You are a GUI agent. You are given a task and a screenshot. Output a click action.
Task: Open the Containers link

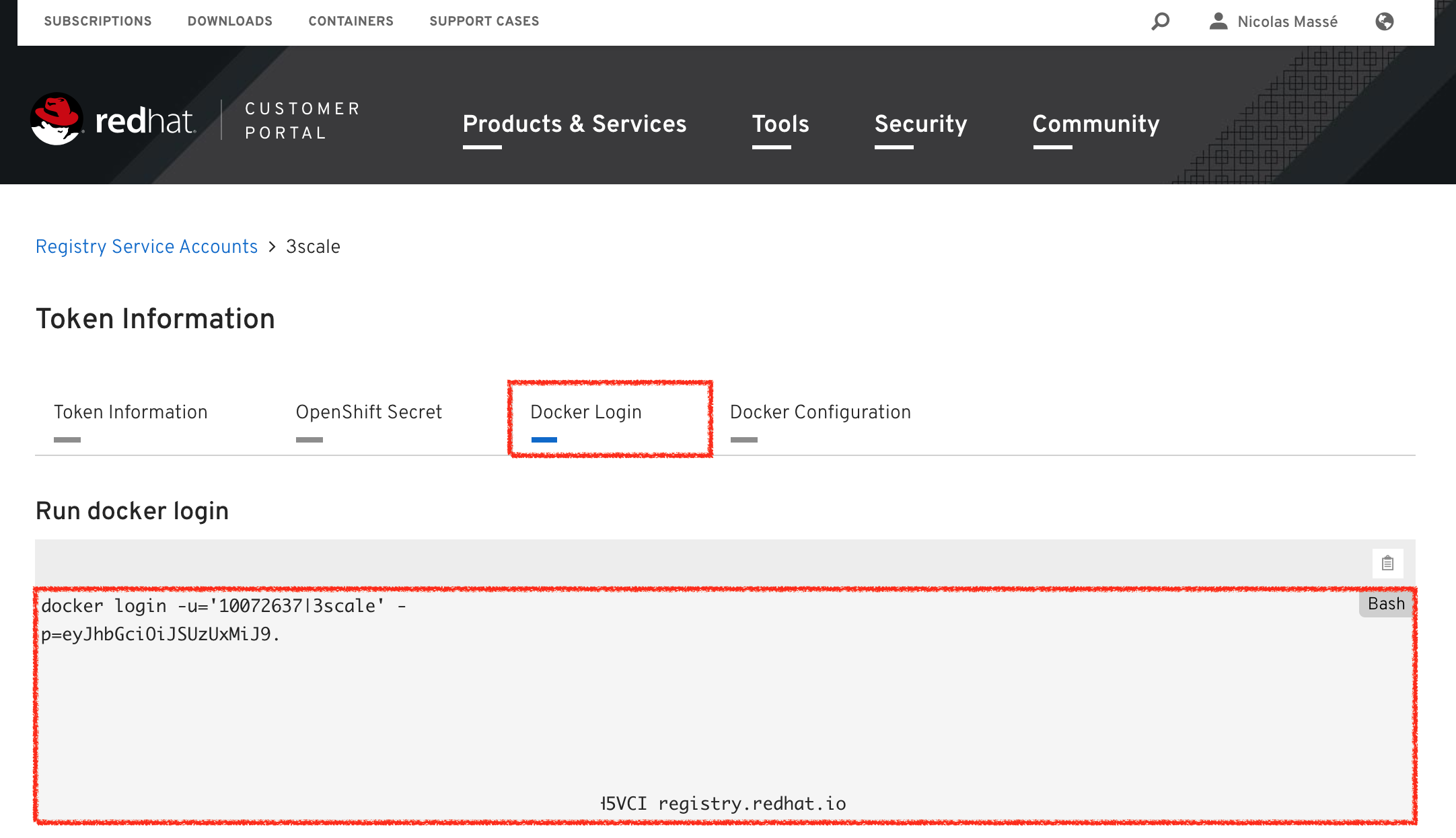[351, 22]
